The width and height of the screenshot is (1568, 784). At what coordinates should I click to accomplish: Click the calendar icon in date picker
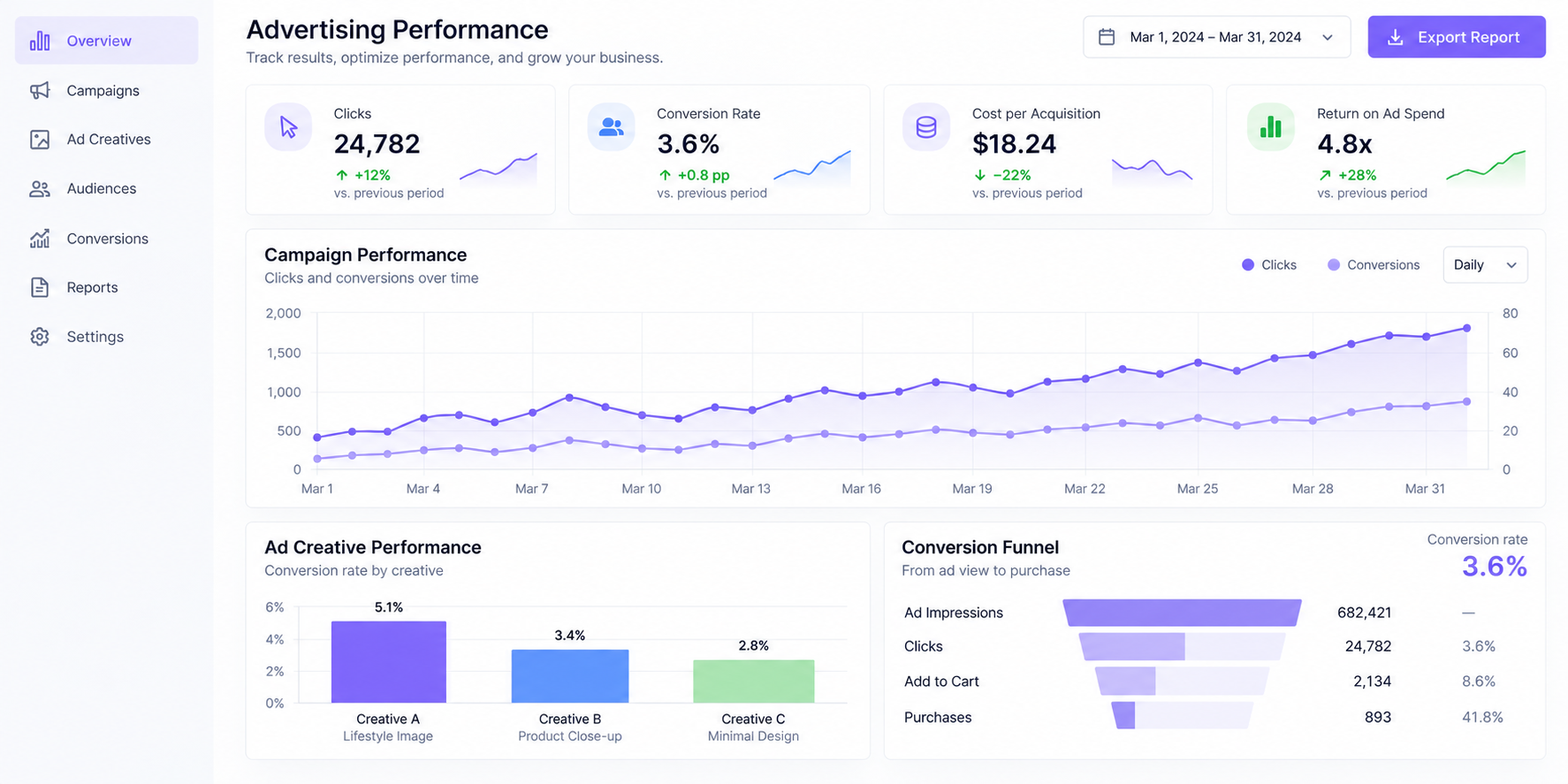click(1107, 37)
